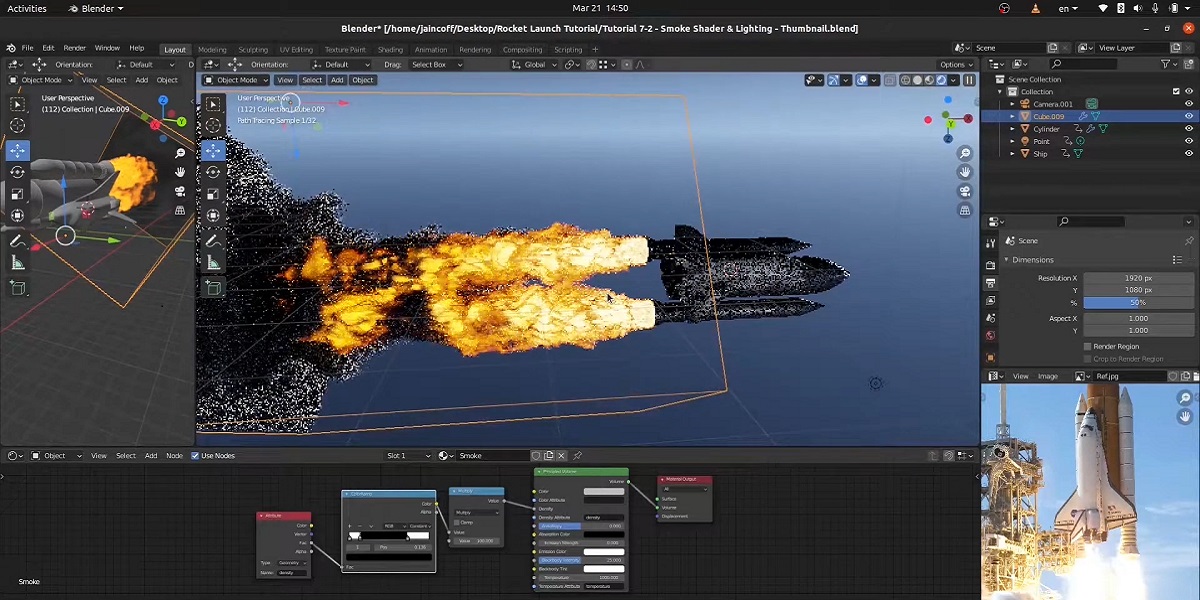Switch orthographic/perspective grid icon in main viewport

(965, 210)
